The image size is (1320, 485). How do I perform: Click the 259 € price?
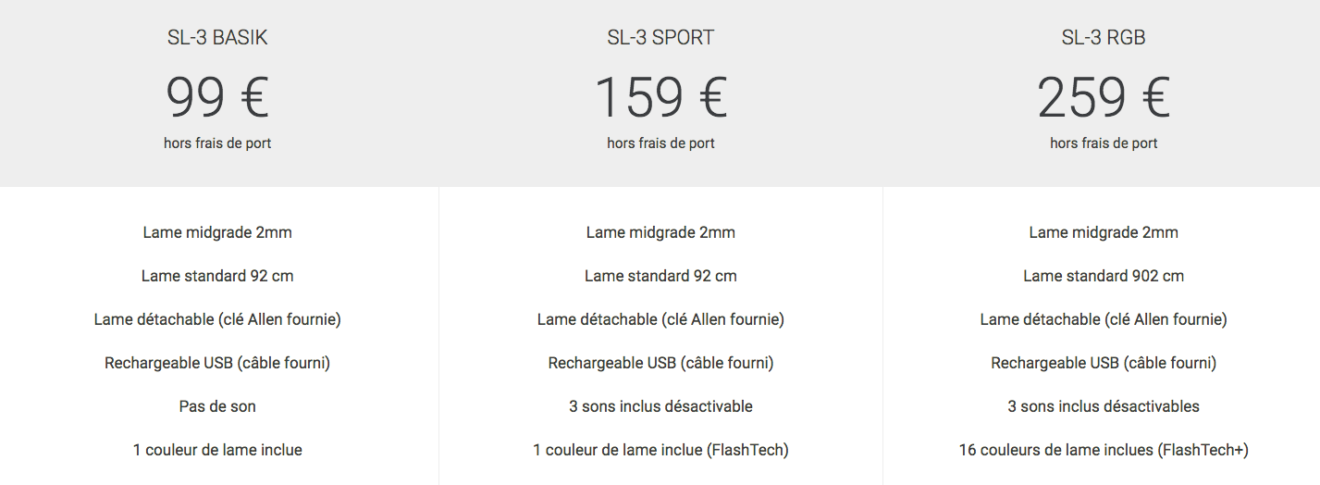1103,98
